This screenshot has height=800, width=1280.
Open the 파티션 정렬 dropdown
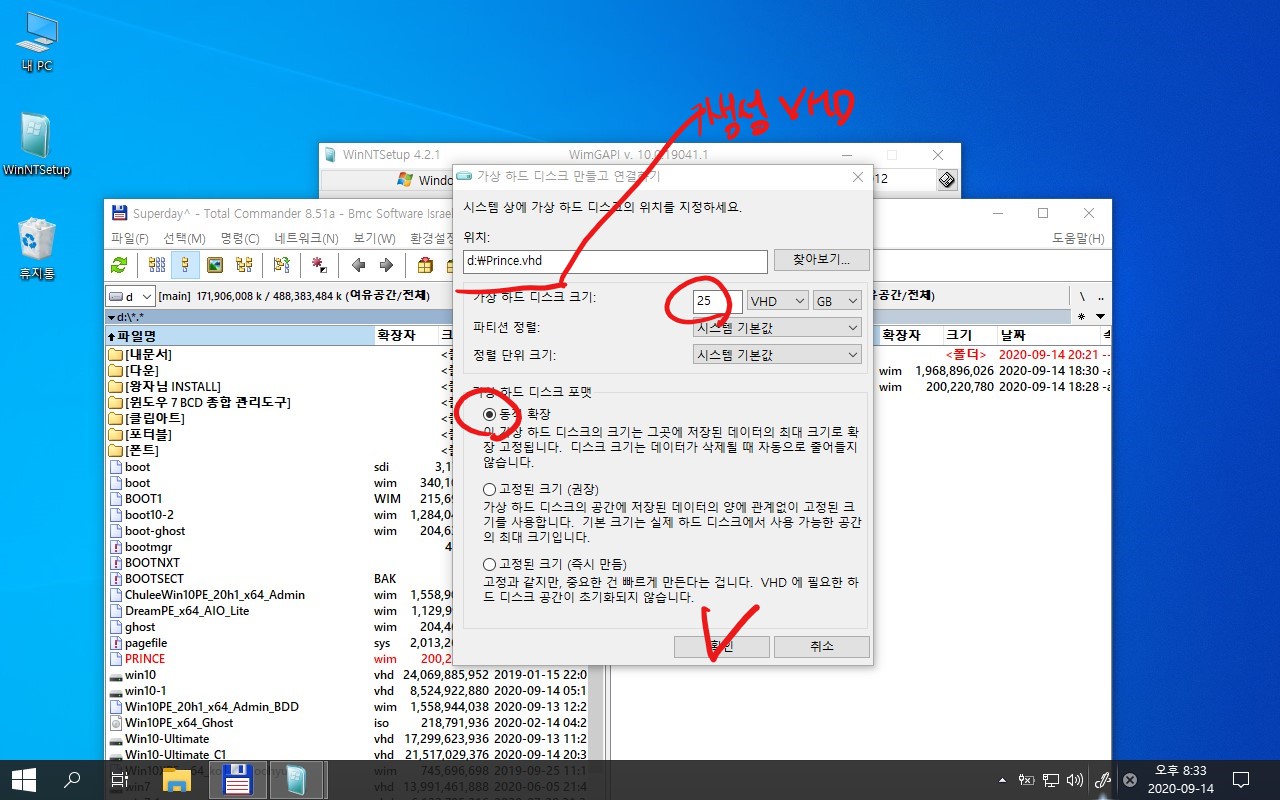[777, 327]
